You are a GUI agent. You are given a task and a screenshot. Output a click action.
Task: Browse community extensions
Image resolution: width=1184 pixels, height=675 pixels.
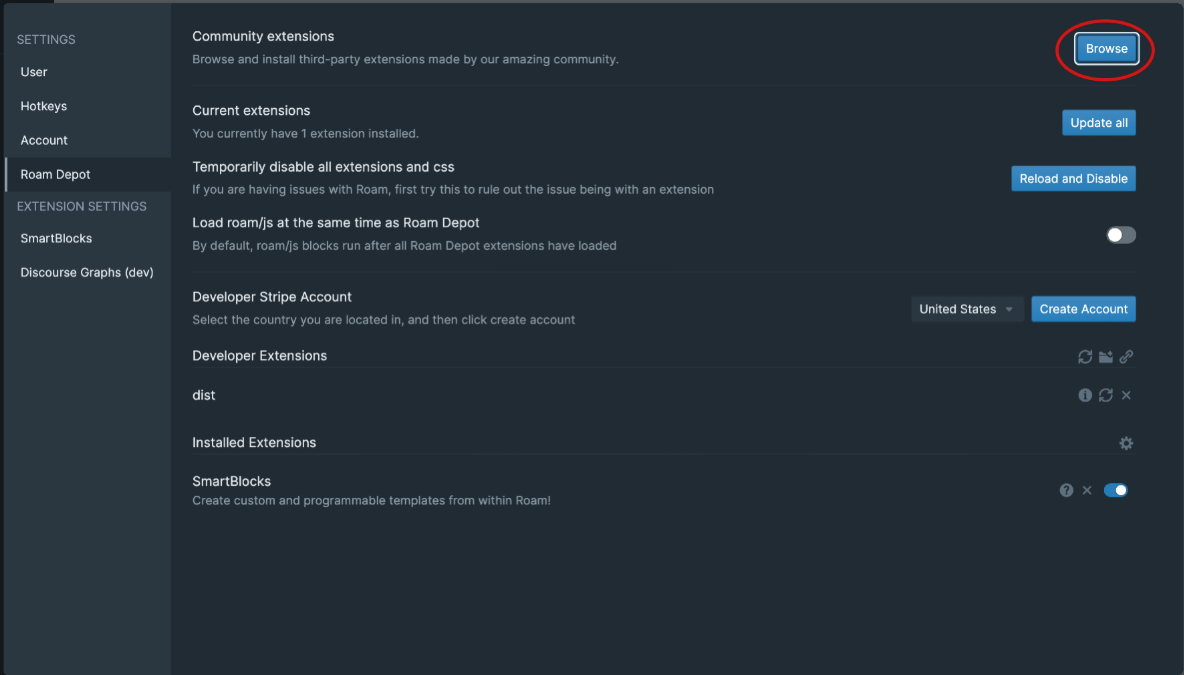tap(1106, 48)
